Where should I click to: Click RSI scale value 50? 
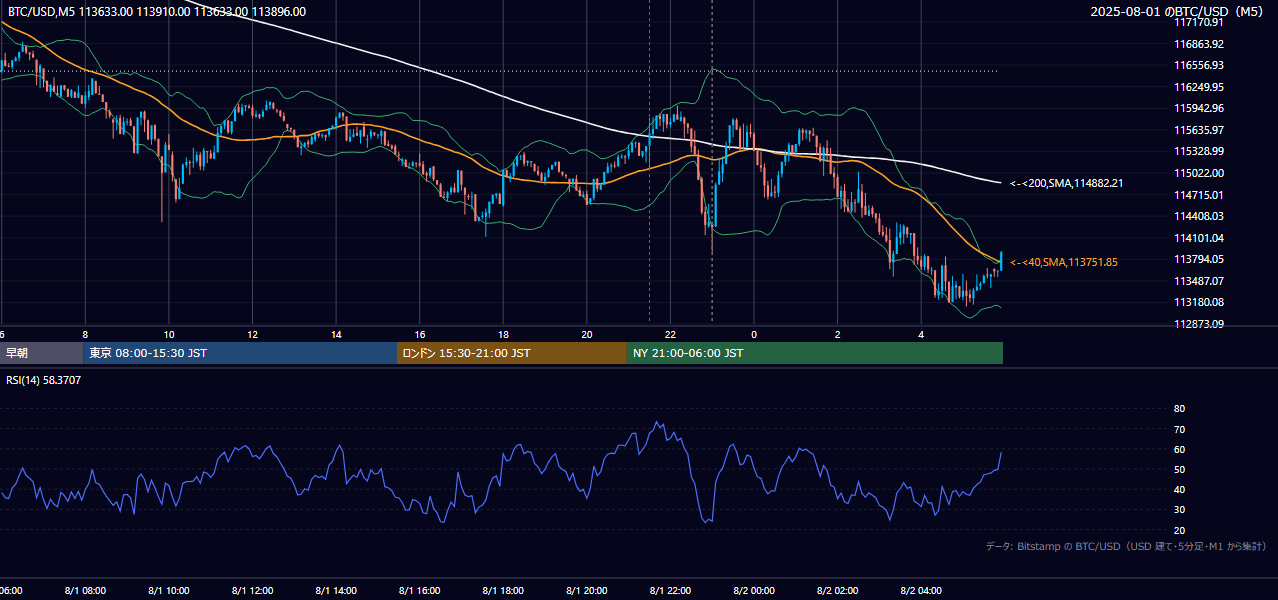(x=1179, y=469)
